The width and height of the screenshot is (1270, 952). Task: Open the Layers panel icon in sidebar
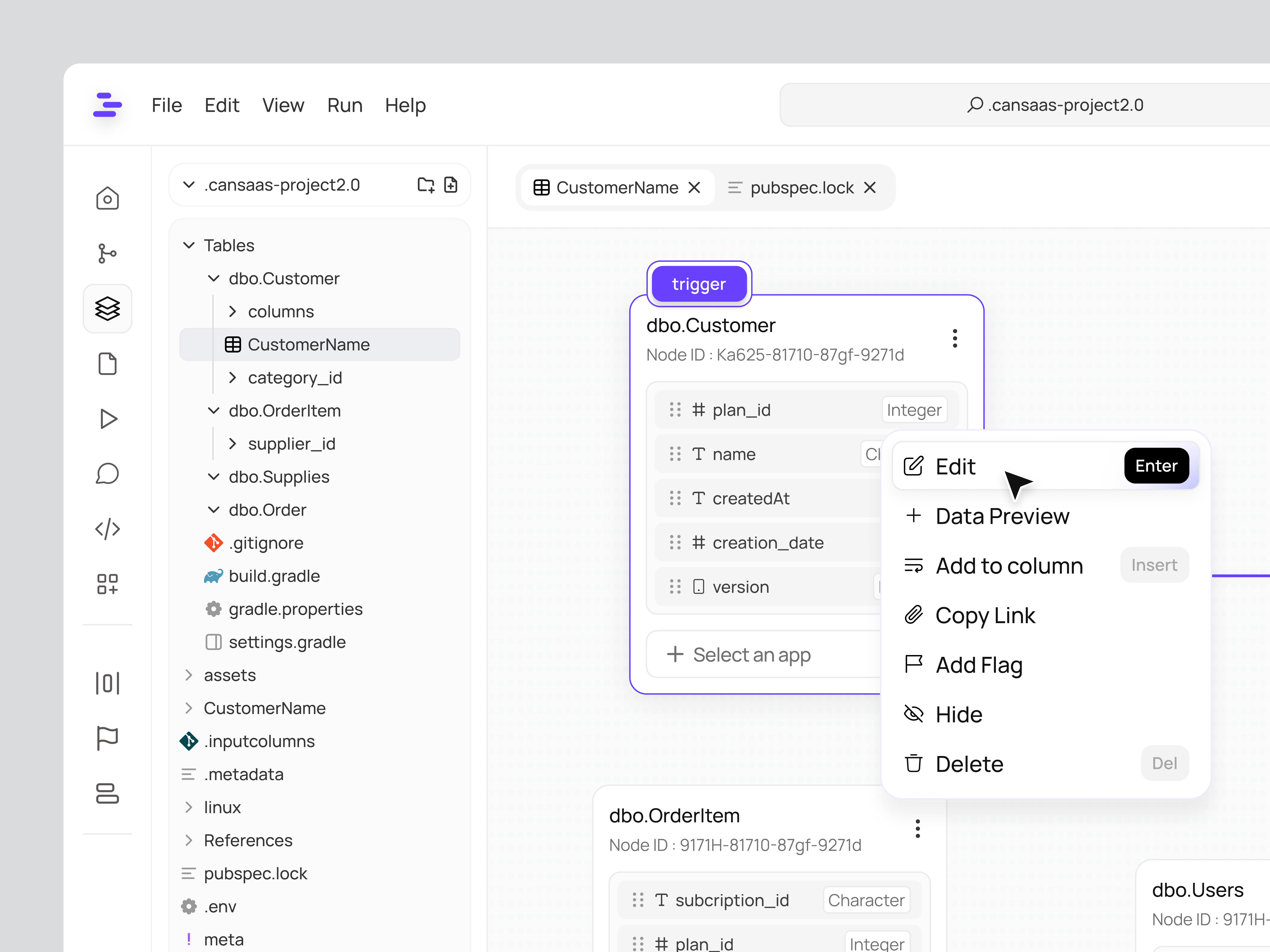(107, 309)
